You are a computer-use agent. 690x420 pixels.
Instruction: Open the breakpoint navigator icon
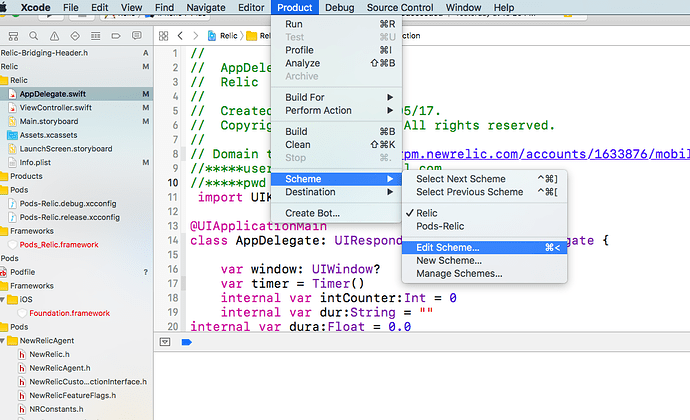pos(116,36)
